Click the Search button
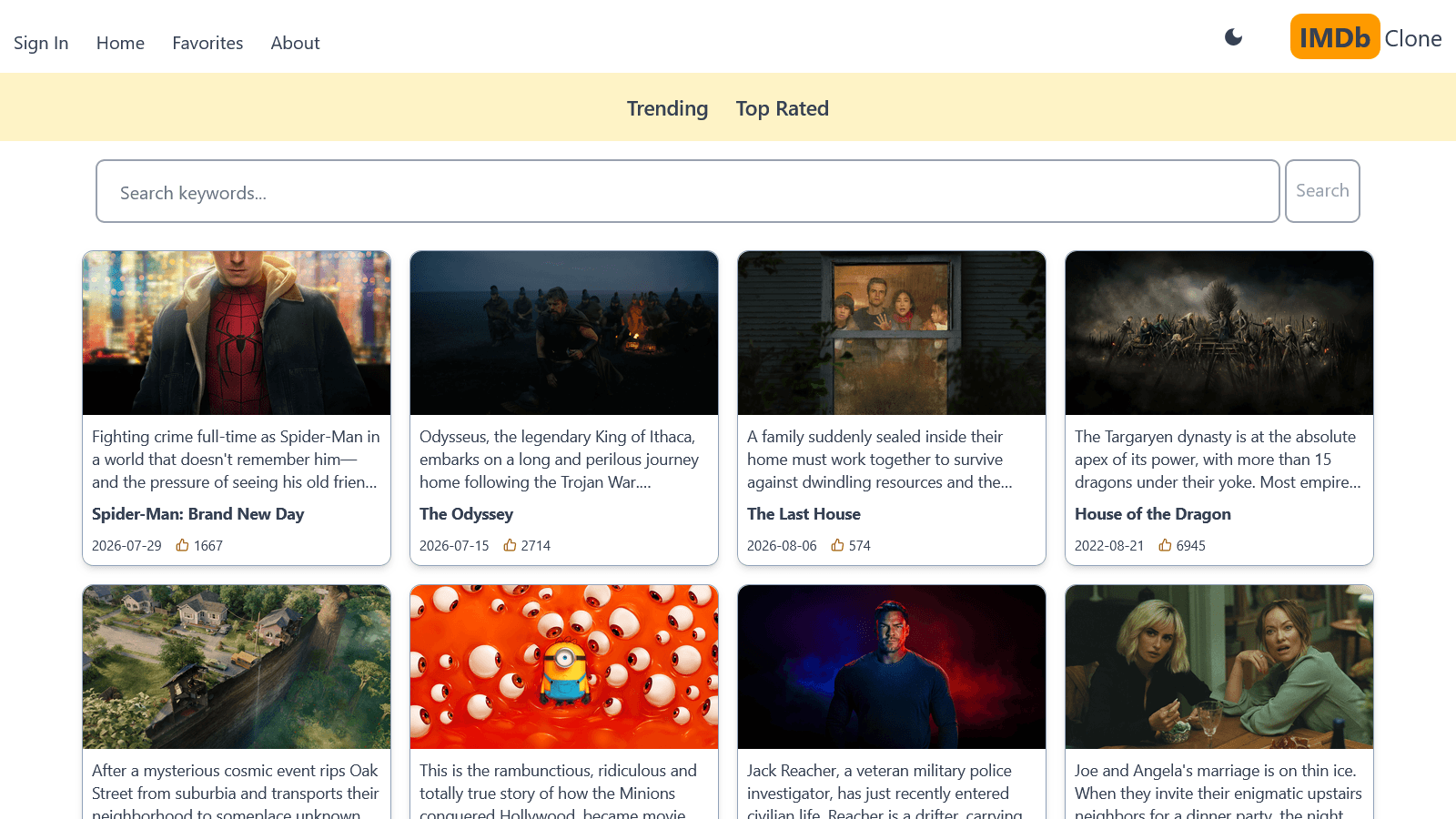 [x=1322, y=191]
